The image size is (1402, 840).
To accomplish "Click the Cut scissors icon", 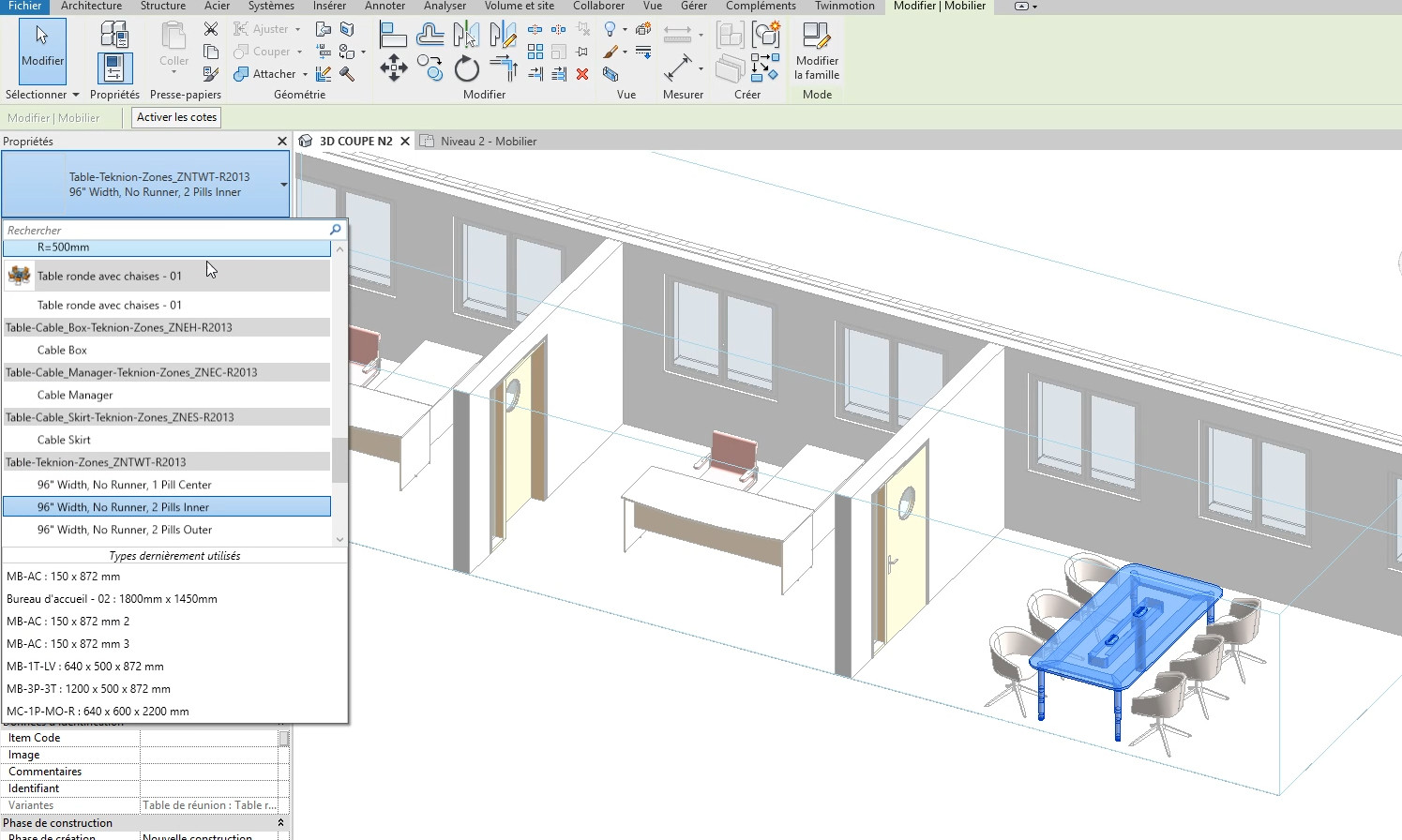I will [x=211, y=29].
